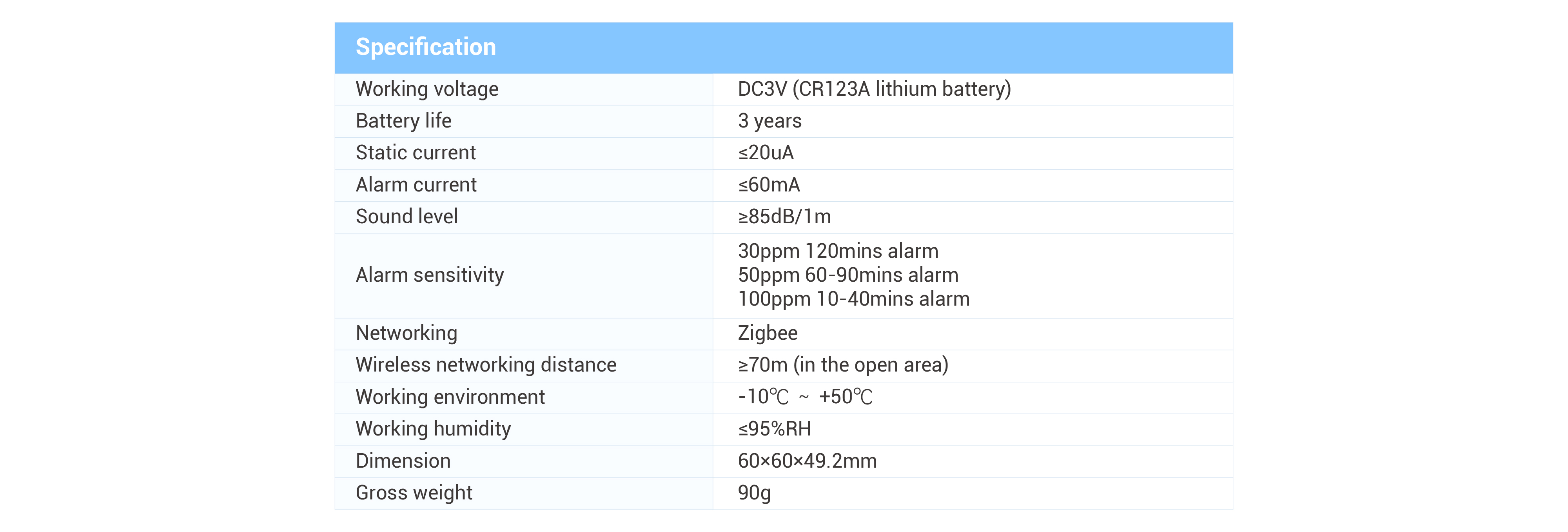This screenshot has height=532, width=1568.
Task: Click the 60×60×49.2mm dimension value
Action: click(x=806, y=461)
